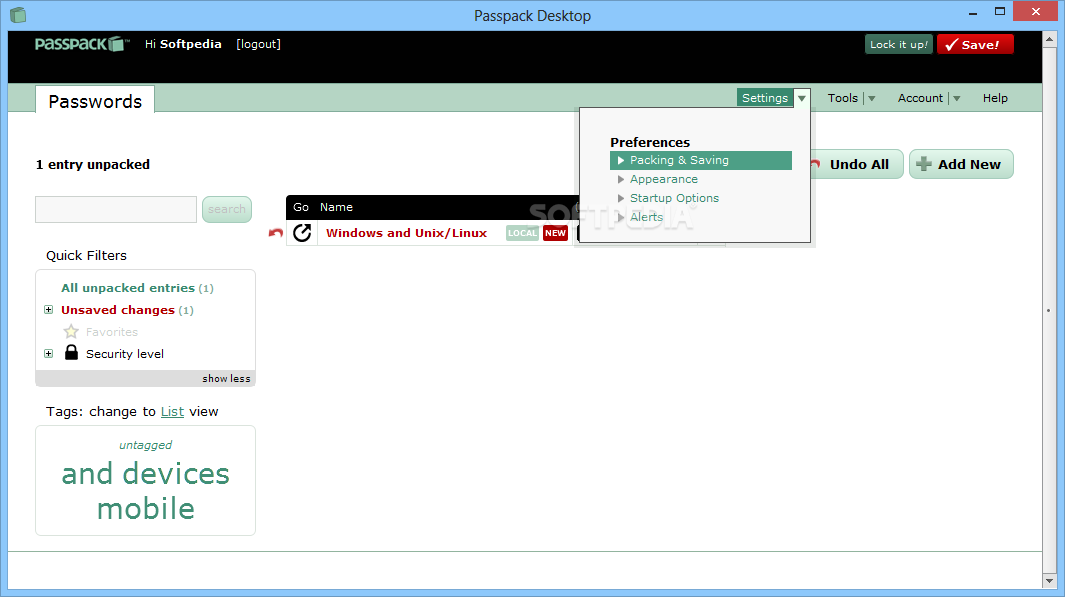Click the Go column header
1065x597 pixels.
pos(301,207)
